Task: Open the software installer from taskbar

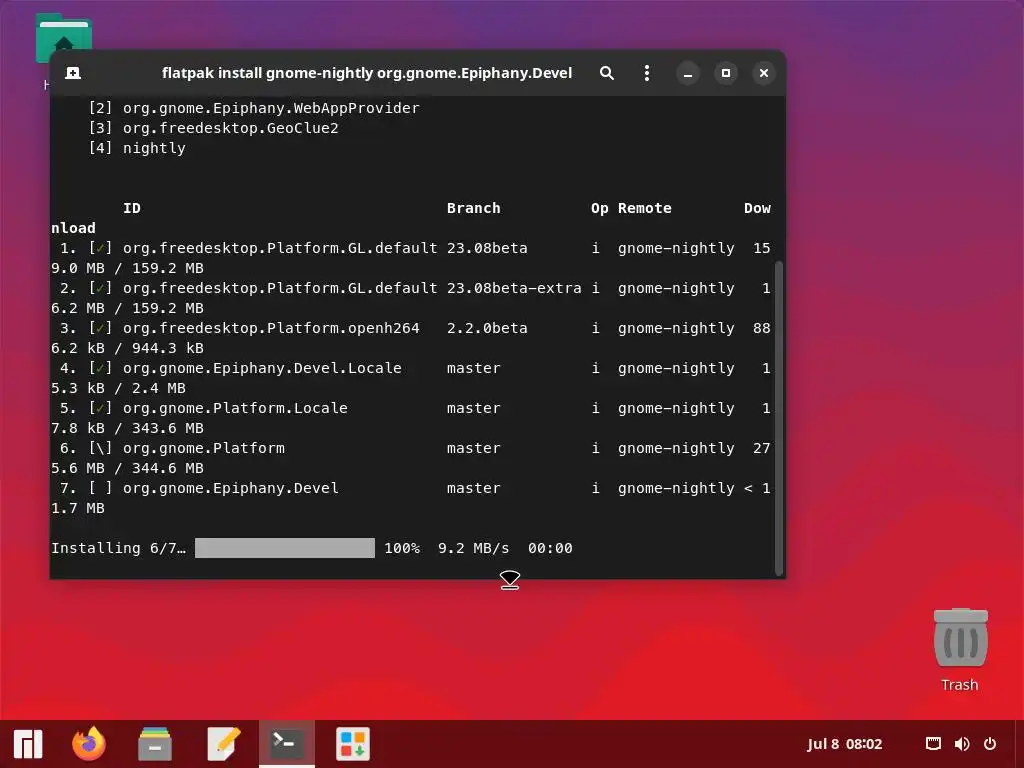Action: (353, 744)
